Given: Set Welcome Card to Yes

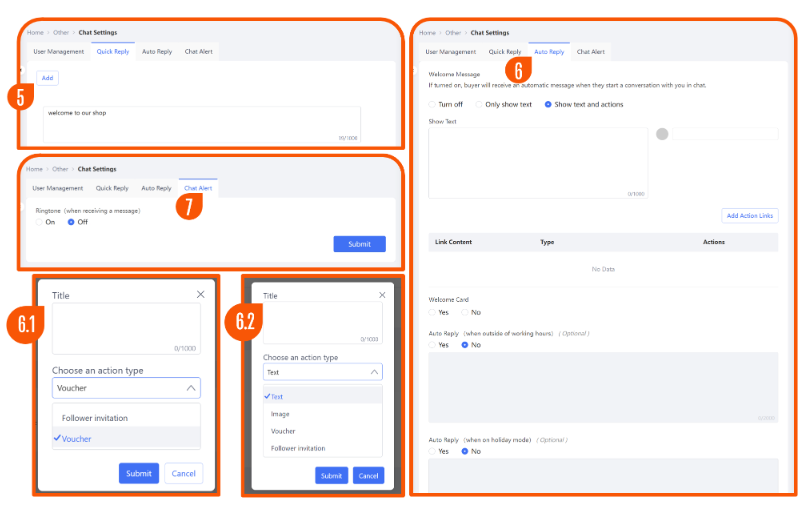Looking at the screenshot, I should click(x=432, y=312).
